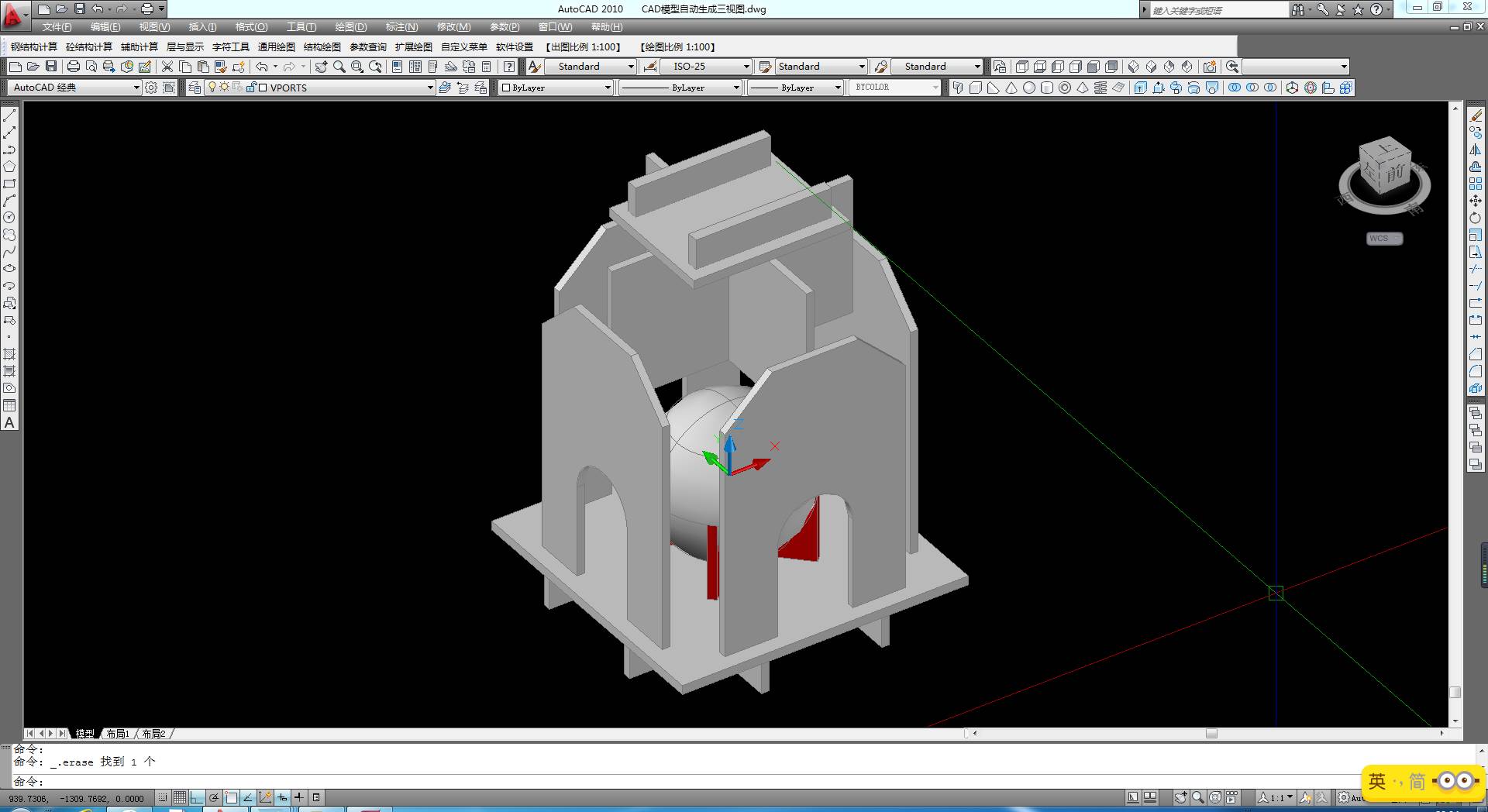Select the Mirror modify tool

pyautogui.click(x=1476, y=150)
